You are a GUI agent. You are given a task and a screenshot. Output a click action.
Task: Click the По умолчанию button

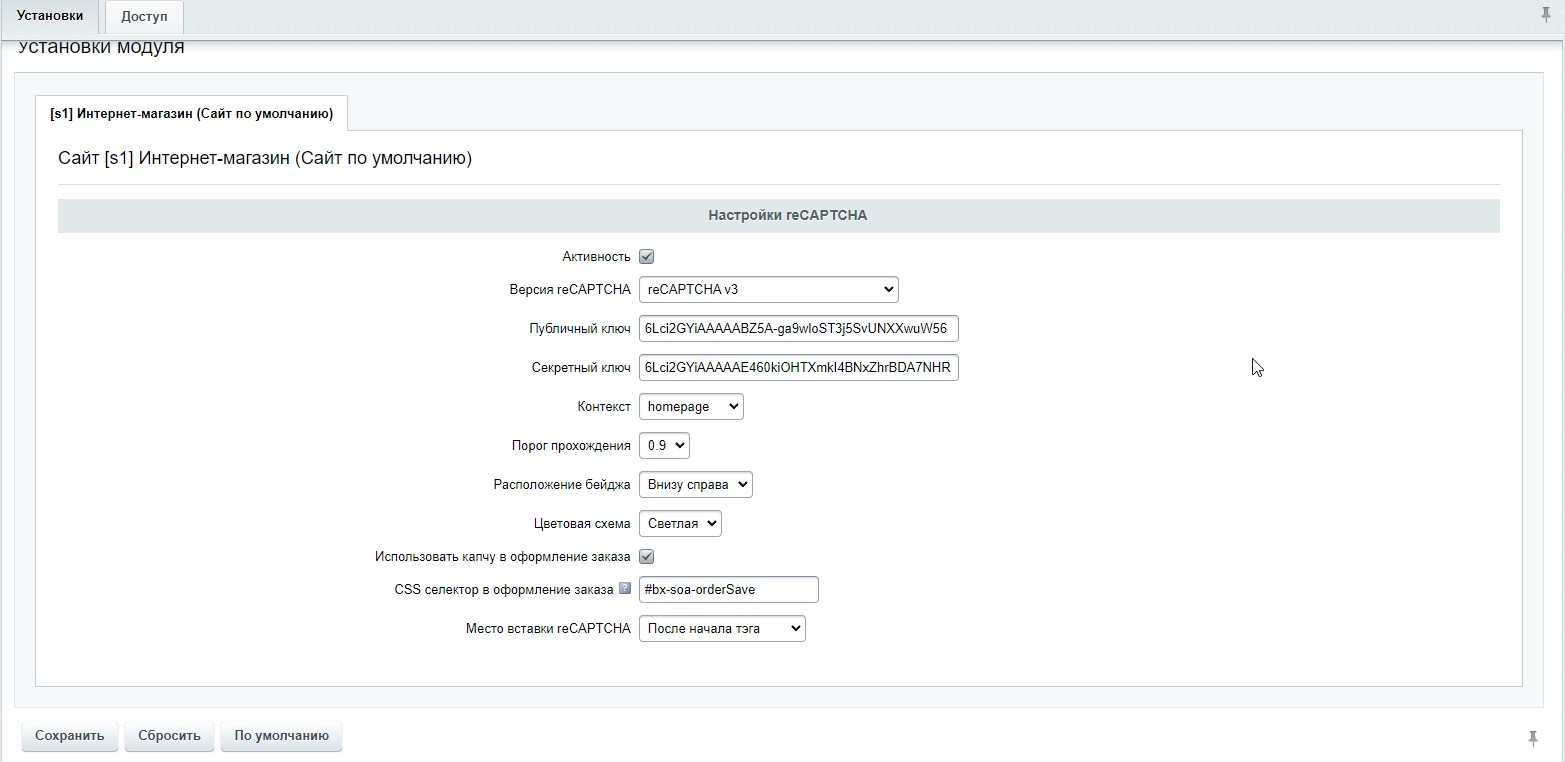point(281,736)
